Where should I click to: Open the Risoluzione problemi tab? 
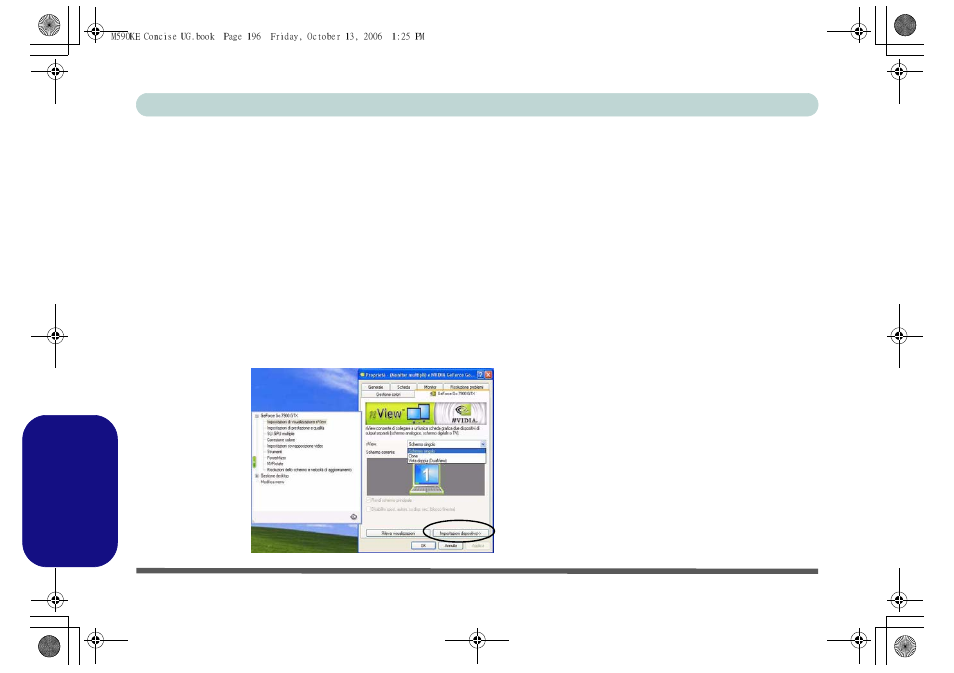(x=466, y=386)
